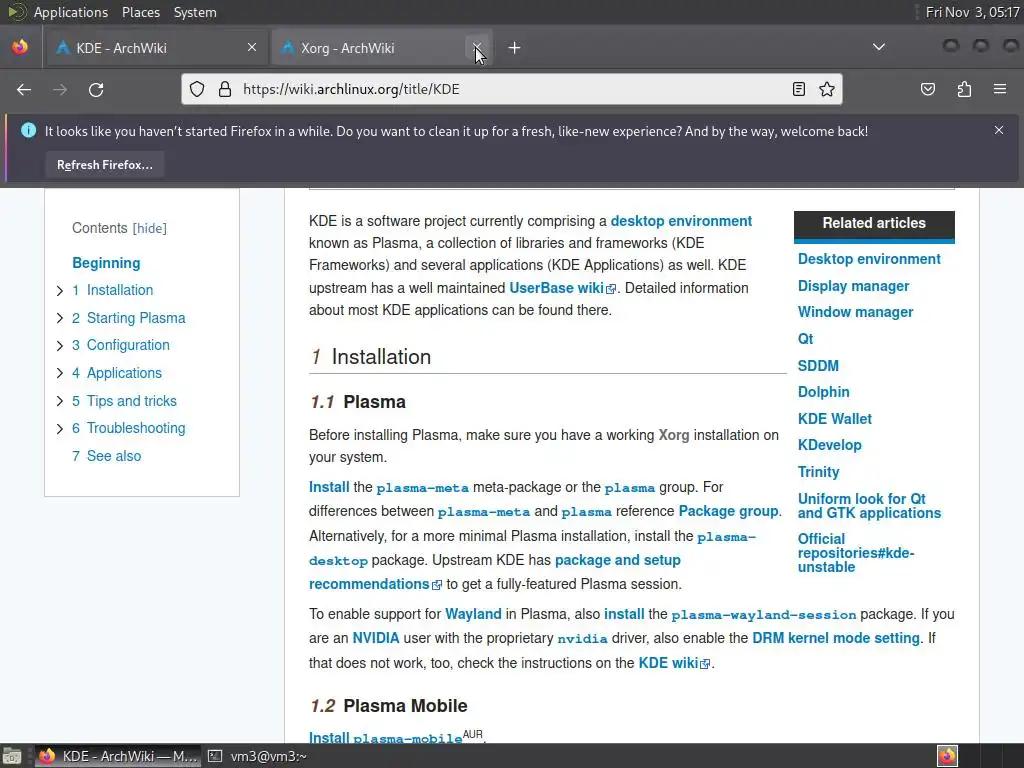Open Desktop environment related article
1024x768 pixels.
[869, 259]
